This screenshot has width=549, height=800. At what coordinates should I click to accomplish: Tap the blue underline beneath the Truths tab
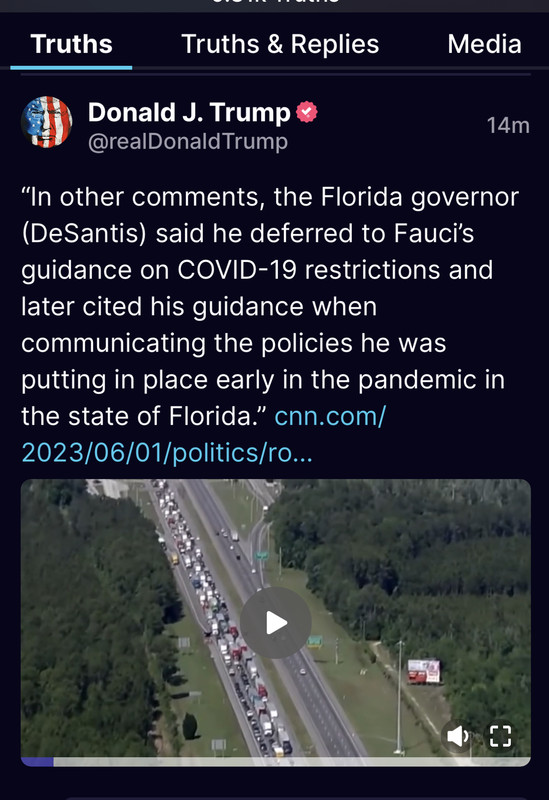pos(71,67)
